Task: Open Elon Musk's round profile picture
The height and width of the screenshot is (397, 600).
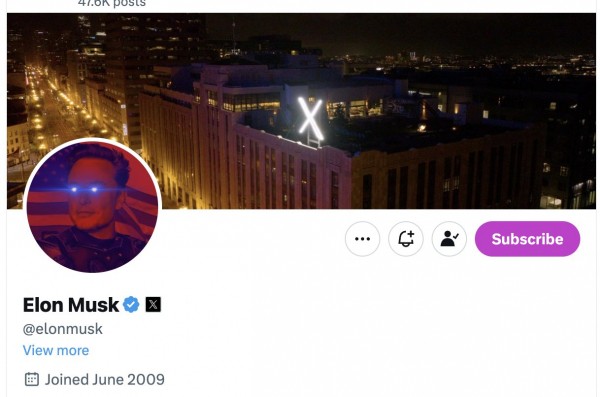Action: point(92,207)
